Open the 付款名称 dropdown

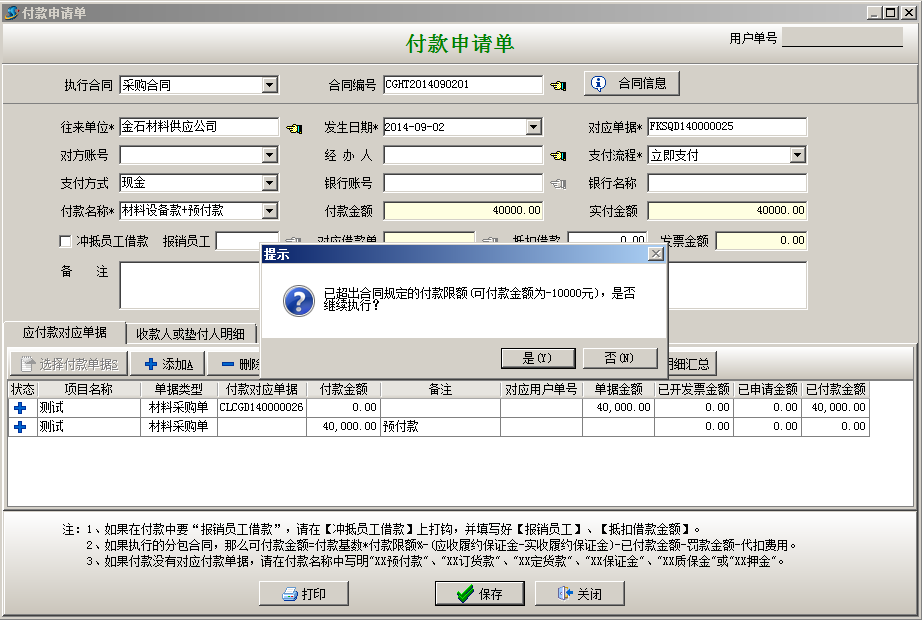270,211
